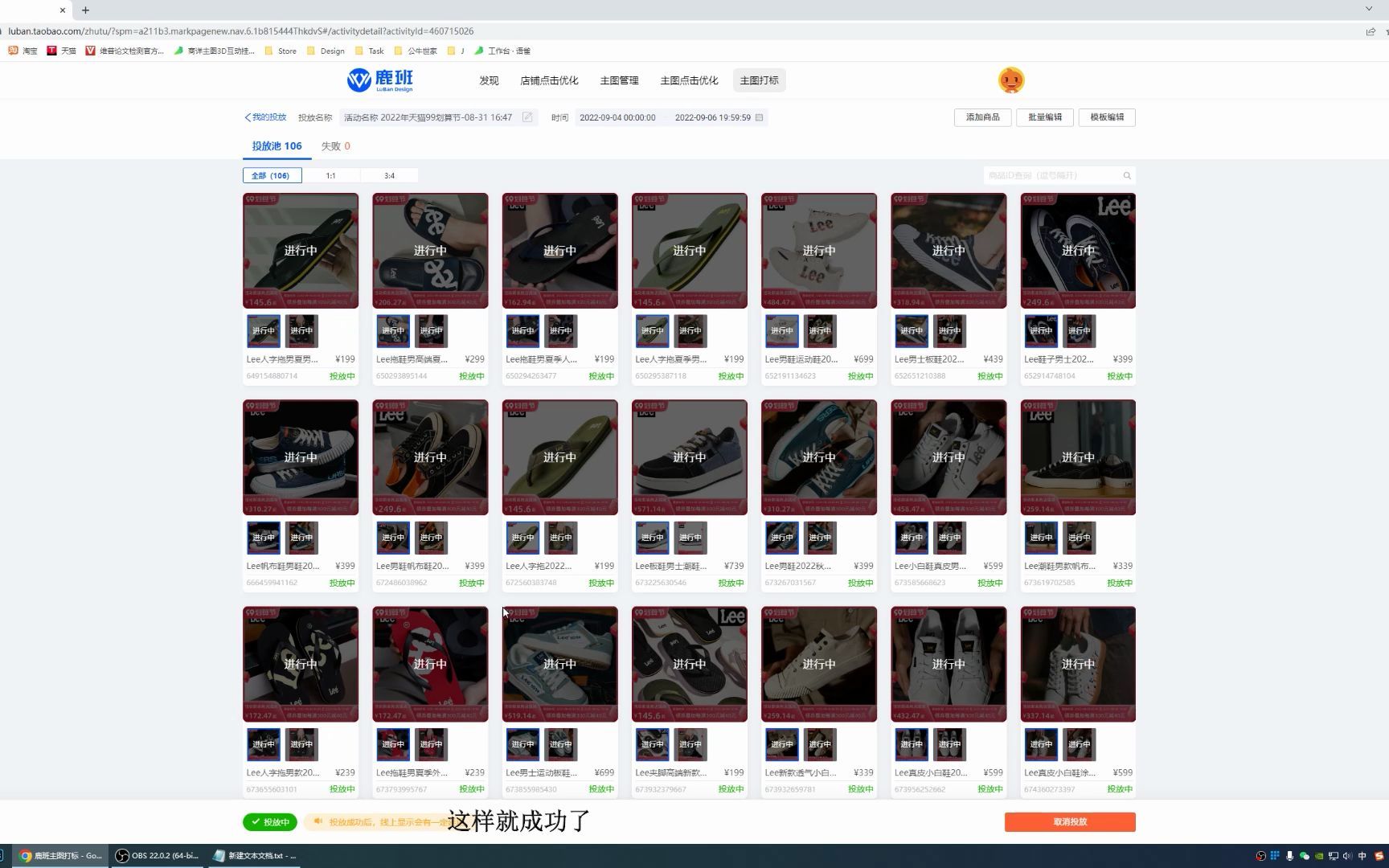
Task: Click browser share icon in address bar
Action: point(1371,31)
